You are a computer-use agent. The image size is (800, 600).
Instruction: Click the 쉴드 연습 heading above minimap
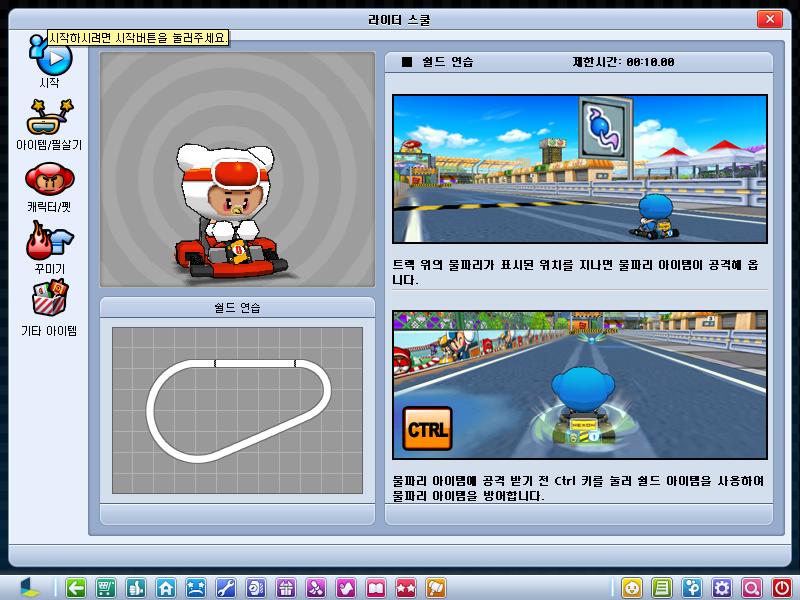237,308
